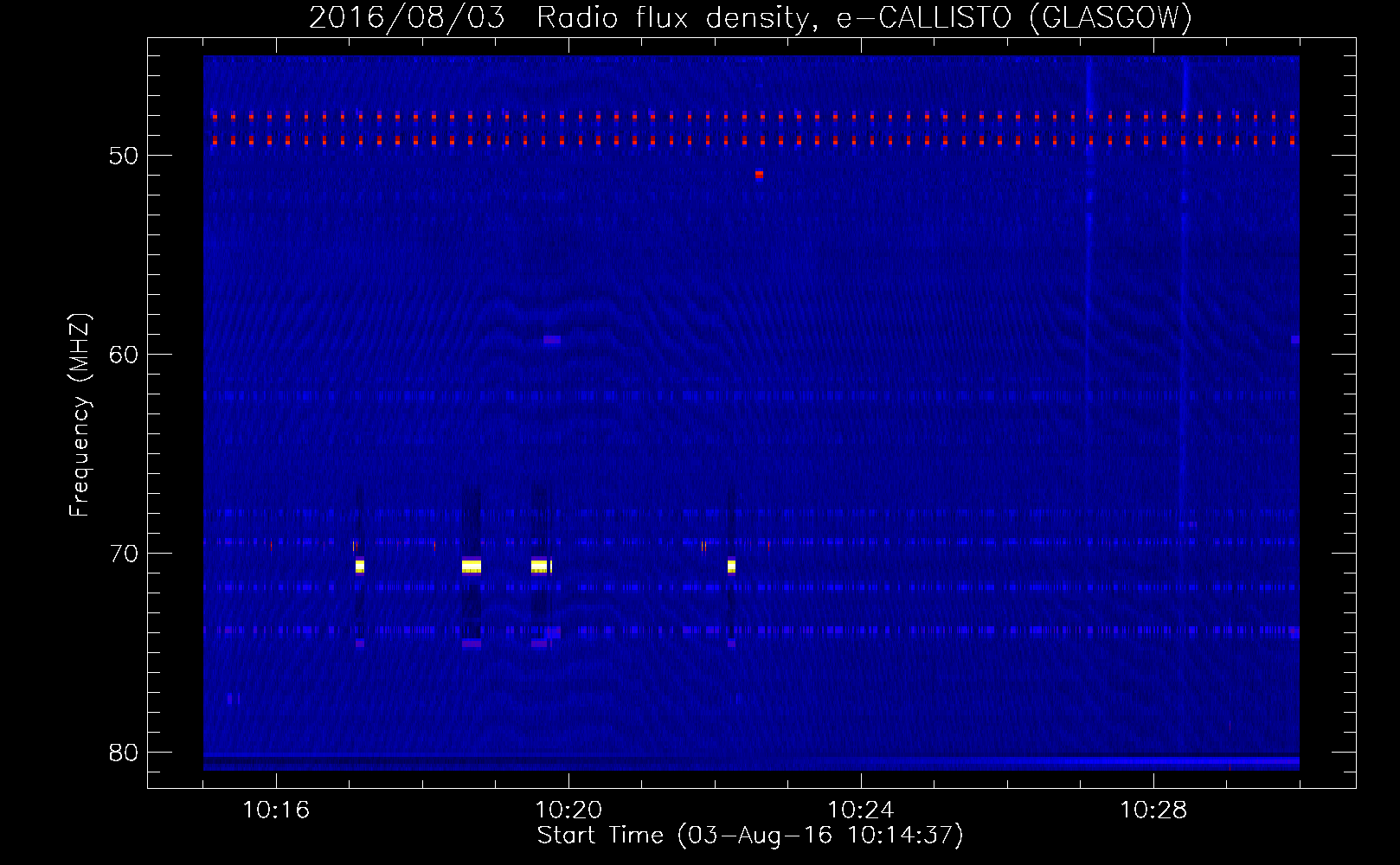Click the 80 frequency axis label
The height and width of the screenshot is (865, 1400).
tap(124, 753)
